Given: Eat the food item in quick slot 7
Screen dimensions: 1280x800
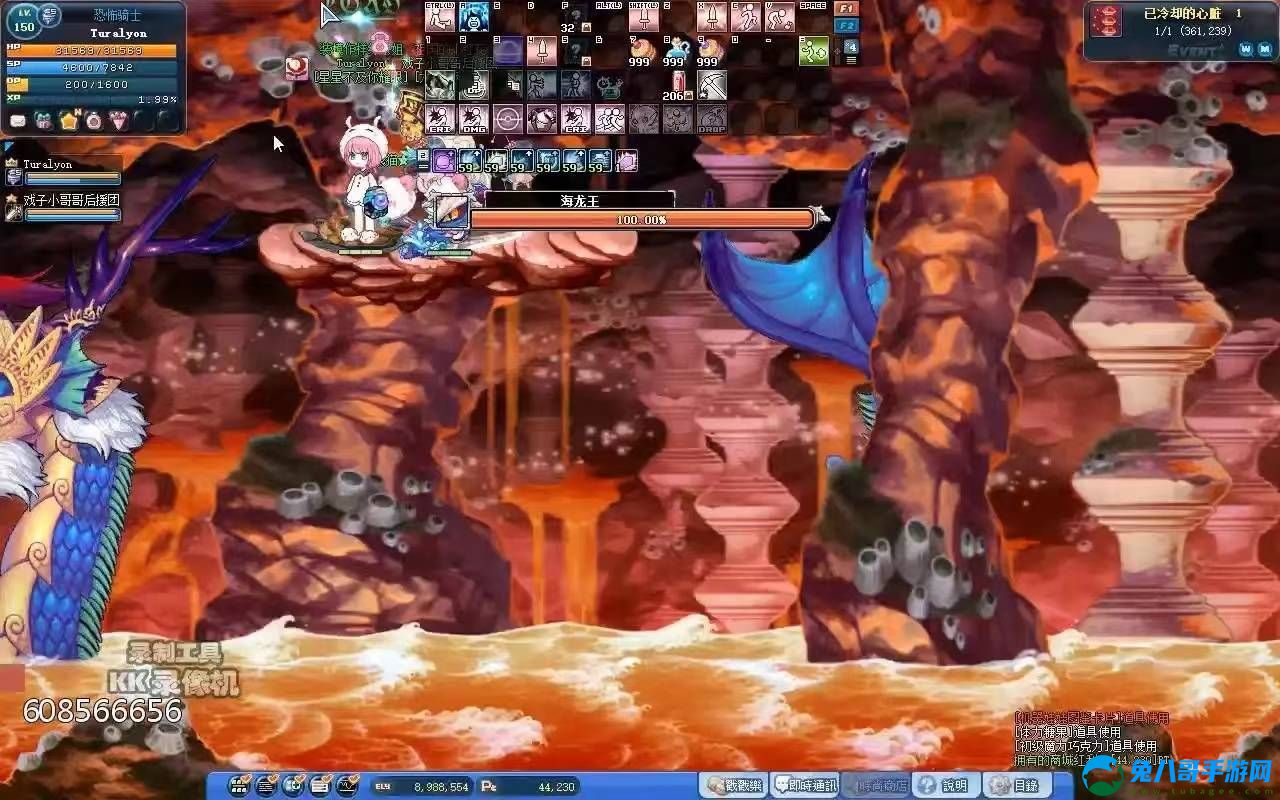Looking at the screenshot, I should pos(644,51).
